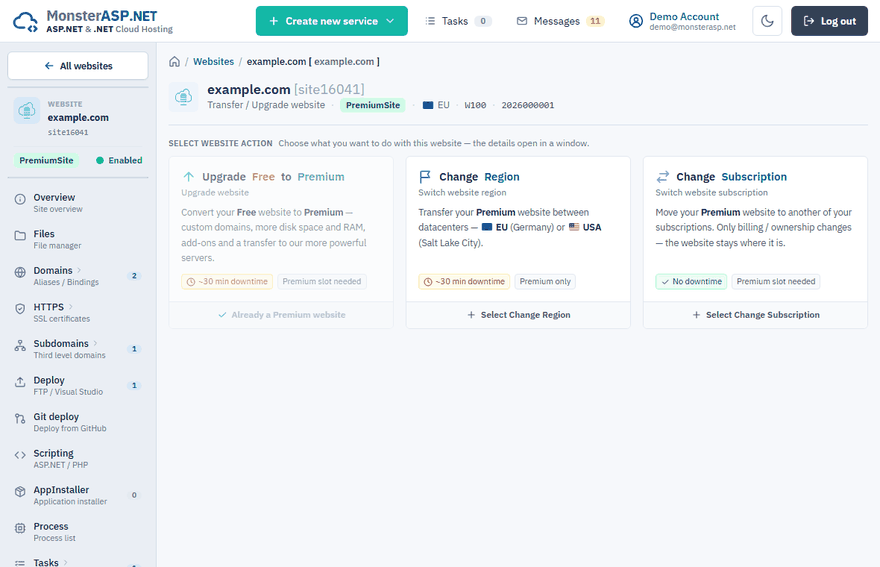Click the Git deploy branch icon

coord(20,418)
